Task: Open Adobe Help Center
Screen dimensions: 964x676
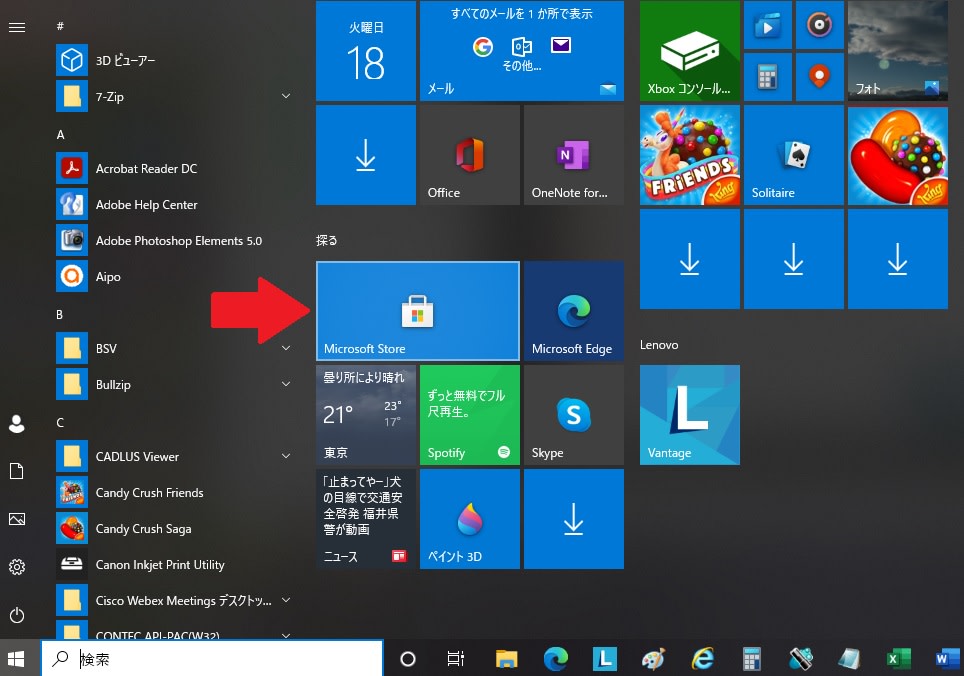Action: [x=175, y=205]
